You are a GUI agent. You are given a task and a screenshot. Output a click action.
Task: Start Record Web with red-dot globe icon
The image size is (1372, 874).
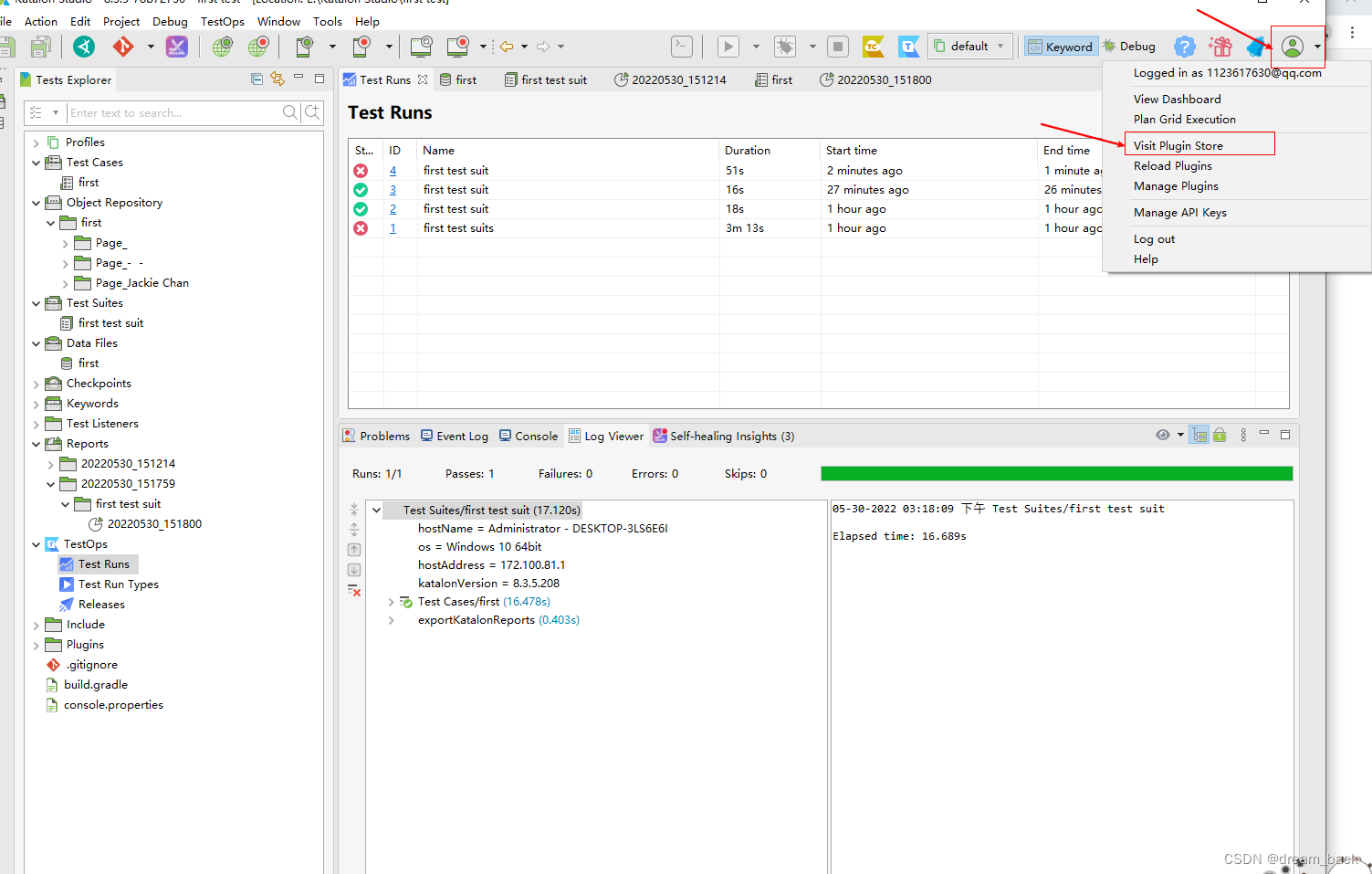[x=258, y=47]
